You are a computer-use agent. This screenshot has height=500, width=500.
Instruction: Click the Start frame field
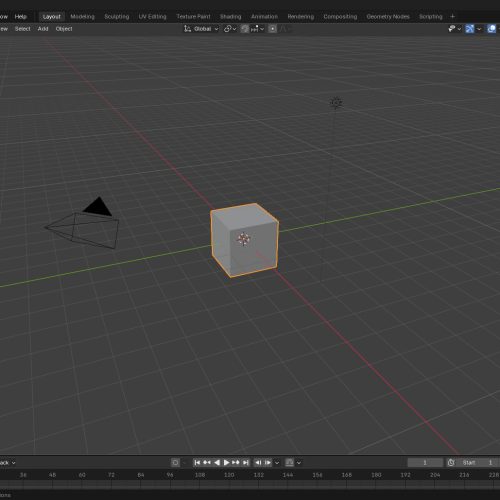(477, 462)
